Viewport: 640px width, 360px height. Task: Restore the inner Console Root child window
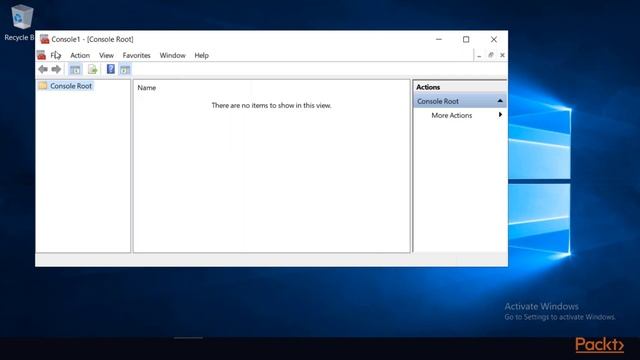pyautogui.click(x=491, y=55)
